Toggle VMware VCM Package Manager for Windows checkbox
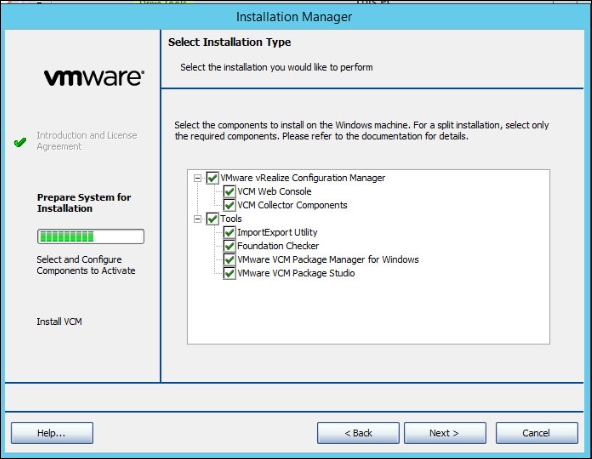 (229, 259)
